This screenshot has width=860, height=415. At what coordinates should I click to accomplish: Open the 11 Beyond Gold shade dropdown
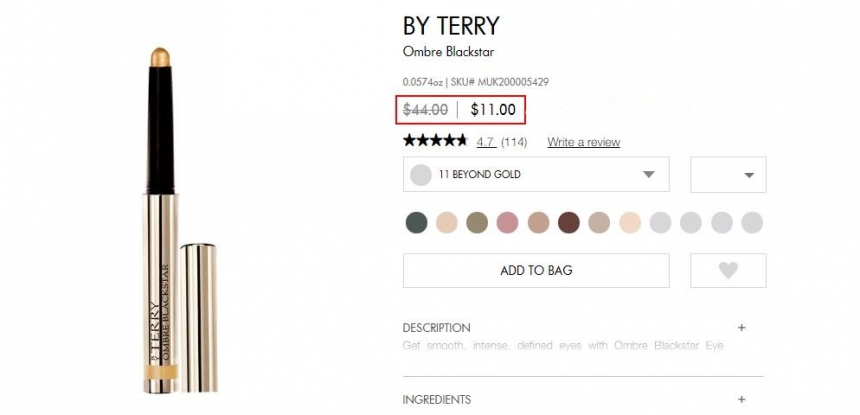click(535, 174)
